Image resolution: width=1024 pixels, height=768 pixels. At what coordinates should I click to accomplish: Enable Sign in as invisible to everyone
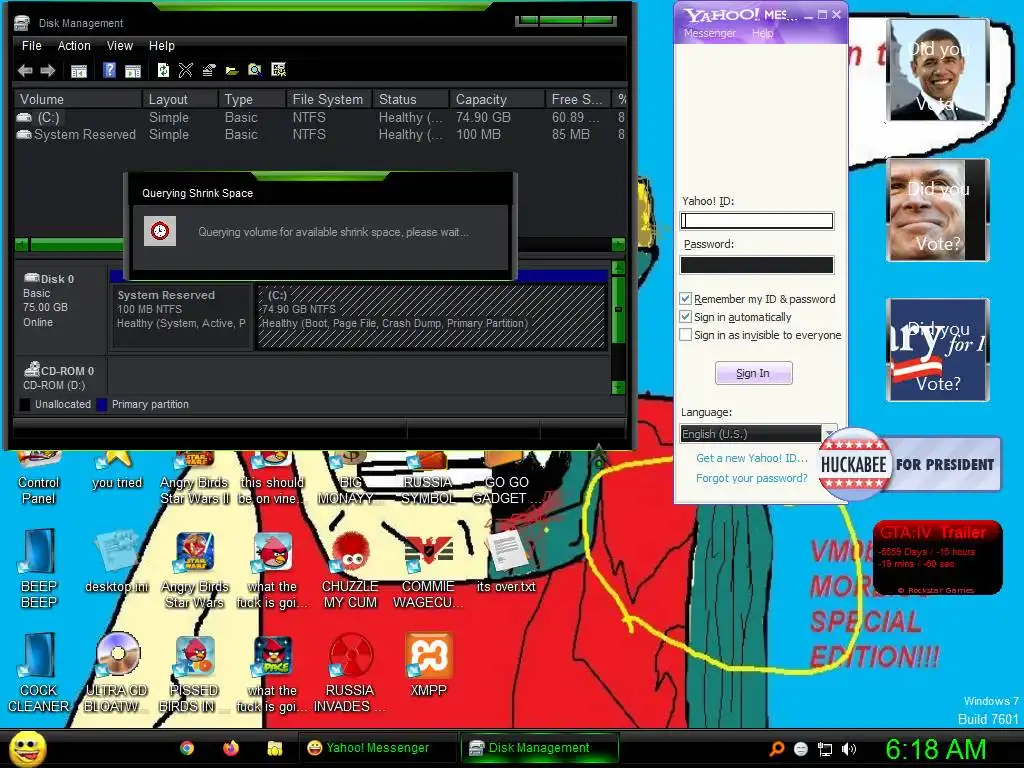685,335
